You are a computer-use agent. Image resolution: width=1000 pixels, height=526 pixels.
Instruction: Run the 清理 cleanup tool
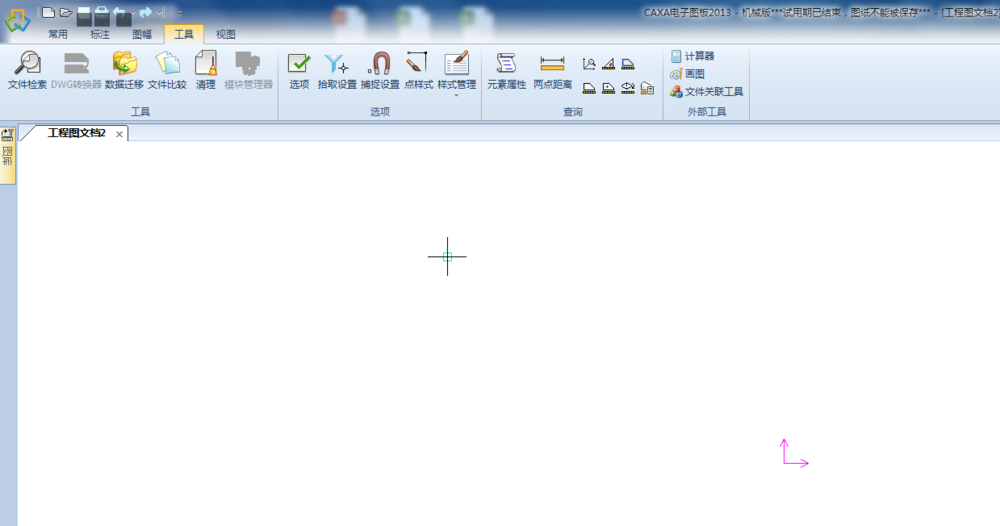[206, 69]
